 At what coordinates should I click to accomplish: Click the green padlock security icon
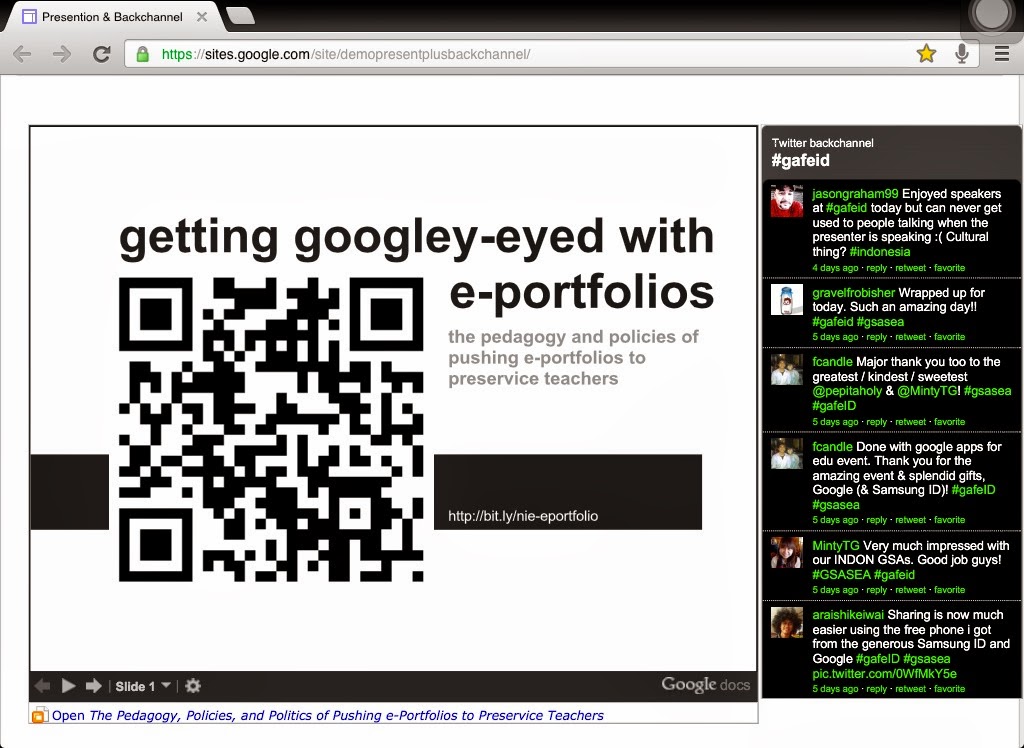click(x=142, y=54)
